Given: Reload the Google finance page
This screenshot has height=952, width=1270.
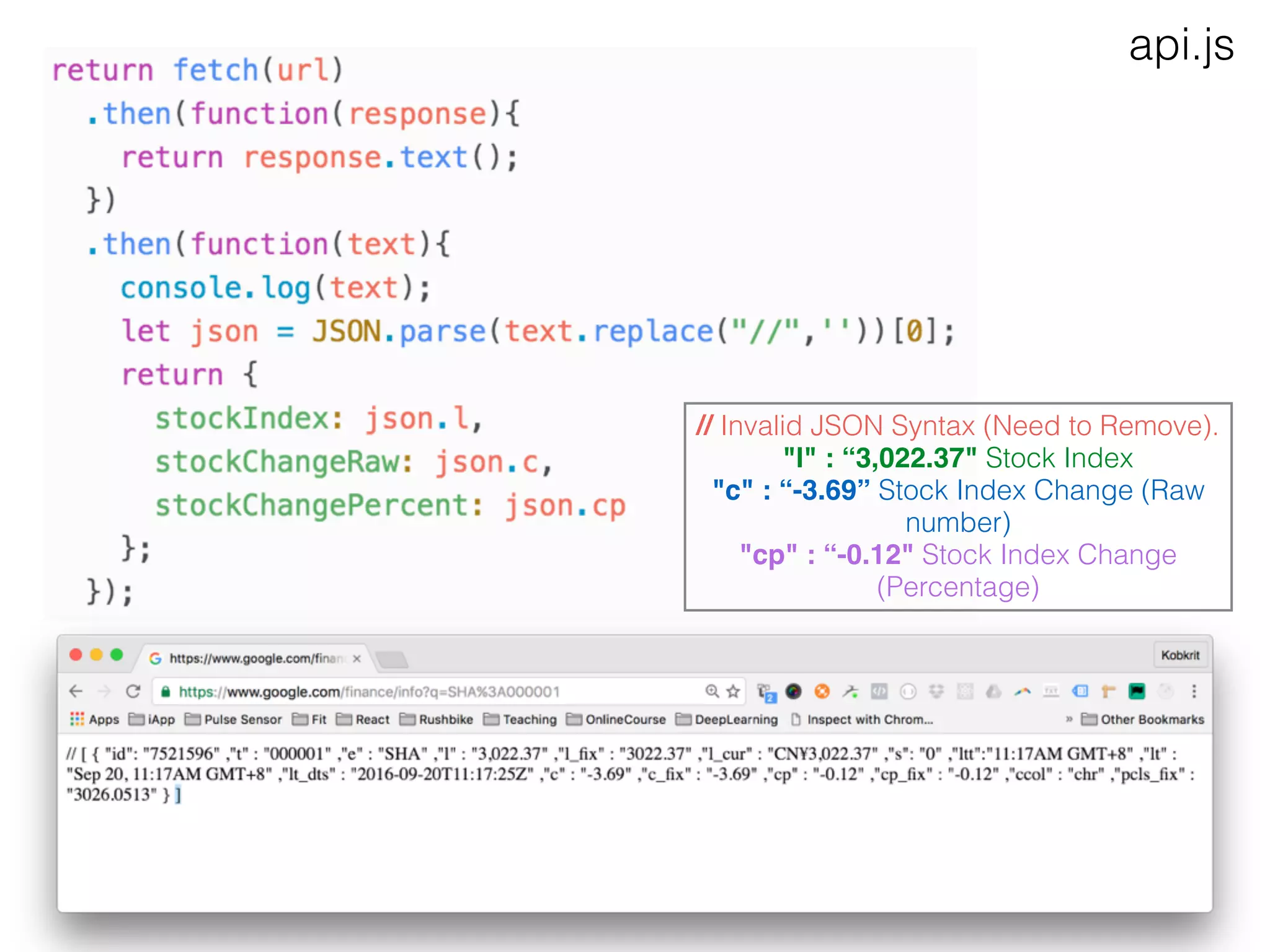Looking at the screenshot, I should (133, 691).
